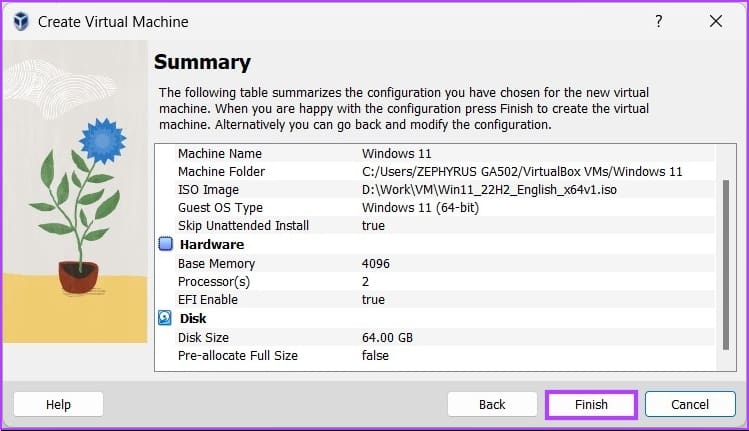749x431 pixels.
Task: Select the Guest OS Type label
Action: 220,208
